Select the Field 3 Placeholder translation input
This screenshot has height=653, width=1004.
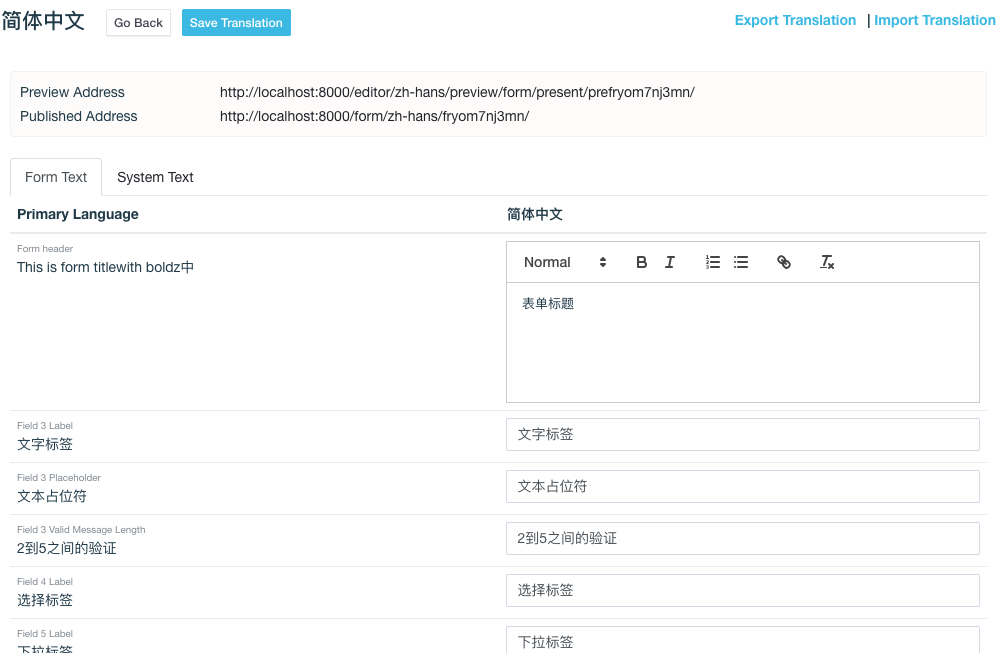tap(742, 486)
